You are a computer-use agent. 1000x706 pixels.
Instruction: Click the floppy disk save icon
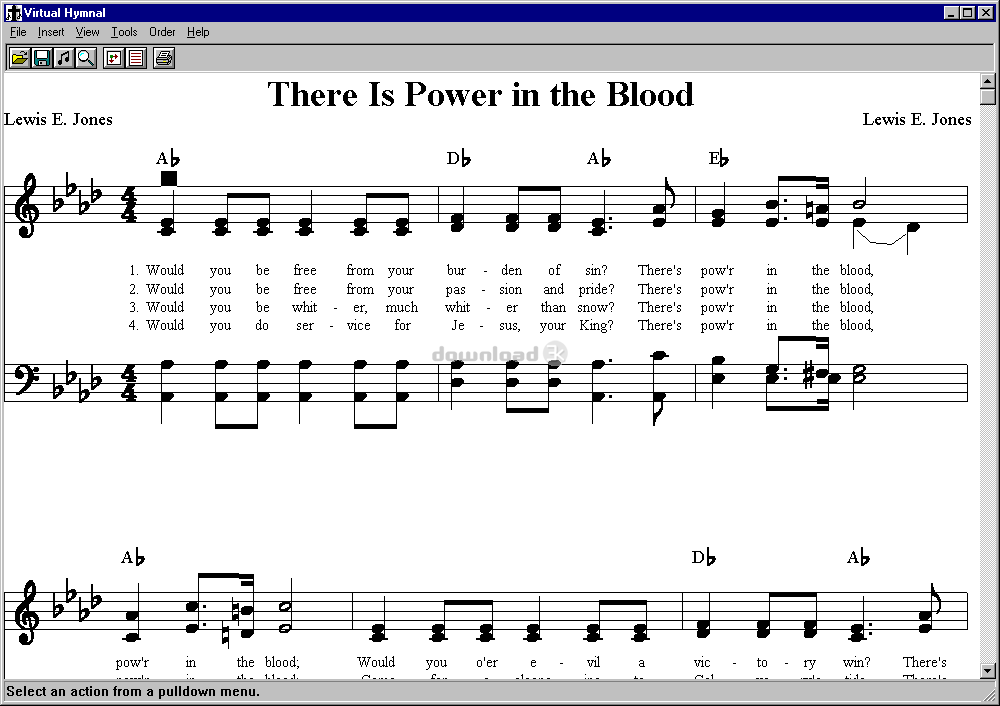pos(42,59)
